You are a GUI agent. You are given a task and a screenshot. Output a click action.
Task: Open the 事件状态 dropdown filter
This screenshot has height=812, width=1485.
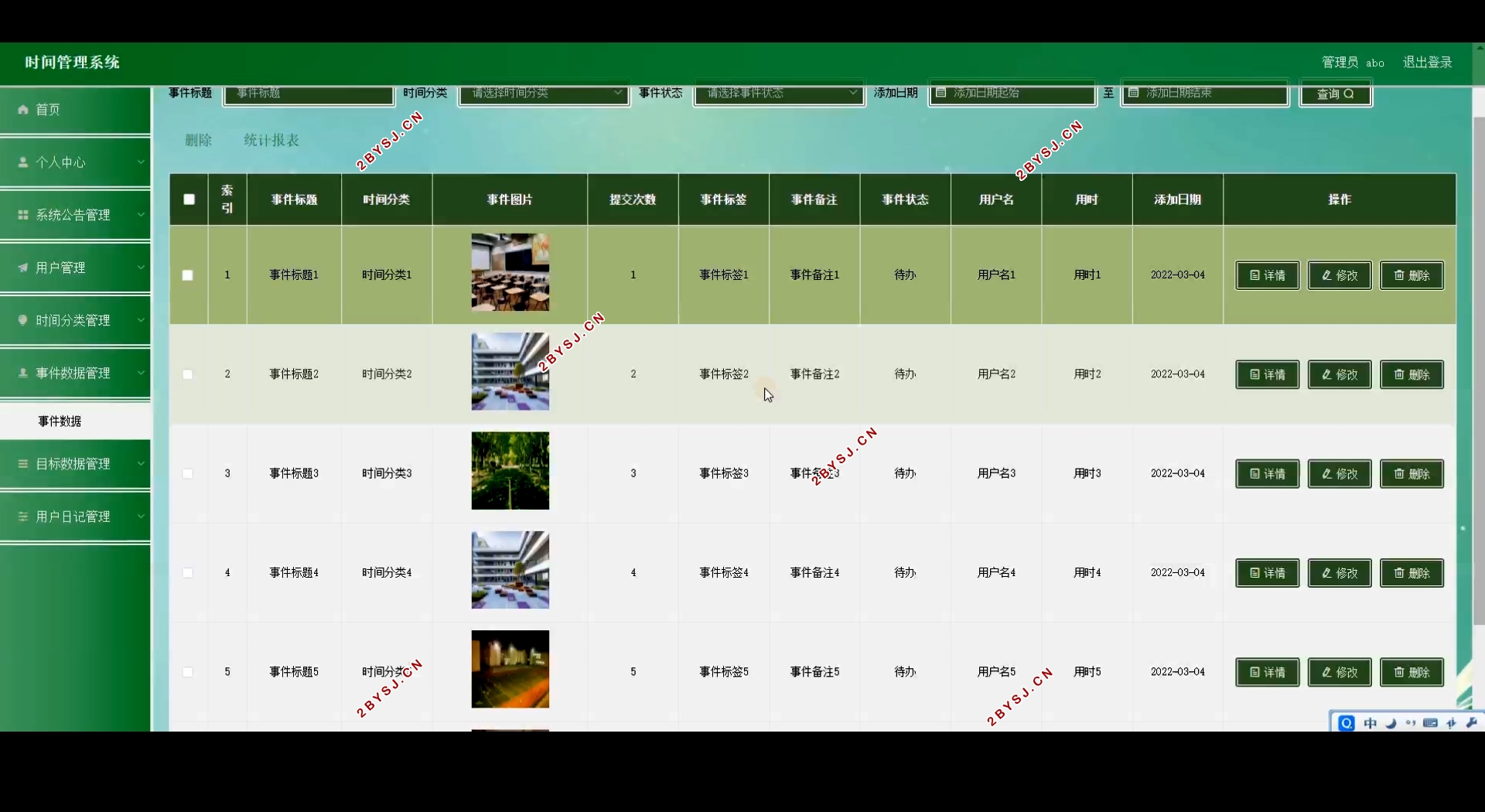click(779, 94)
